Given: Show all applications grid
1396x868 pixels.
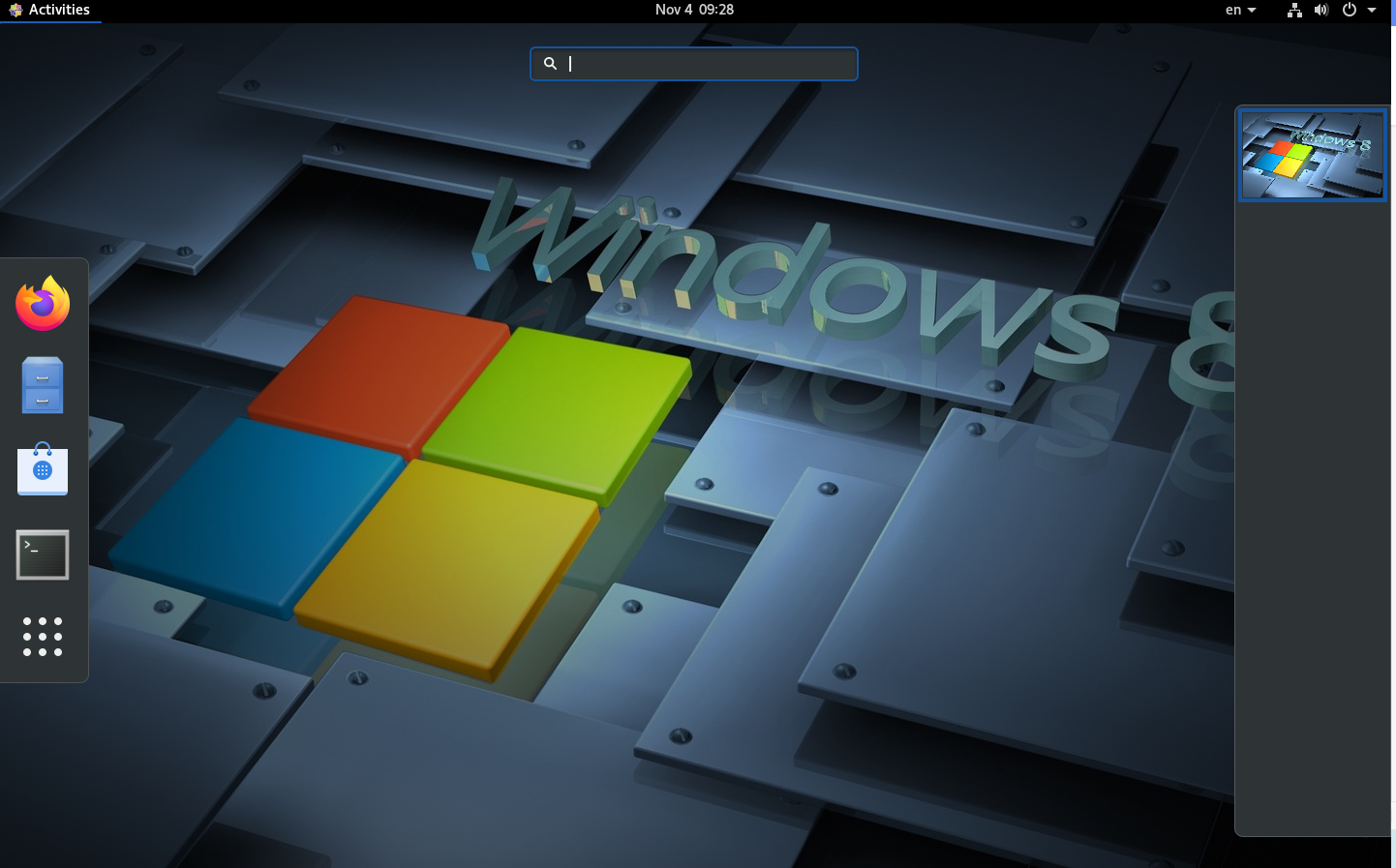Looking at the screenshot, I should (x=43, y=637).
